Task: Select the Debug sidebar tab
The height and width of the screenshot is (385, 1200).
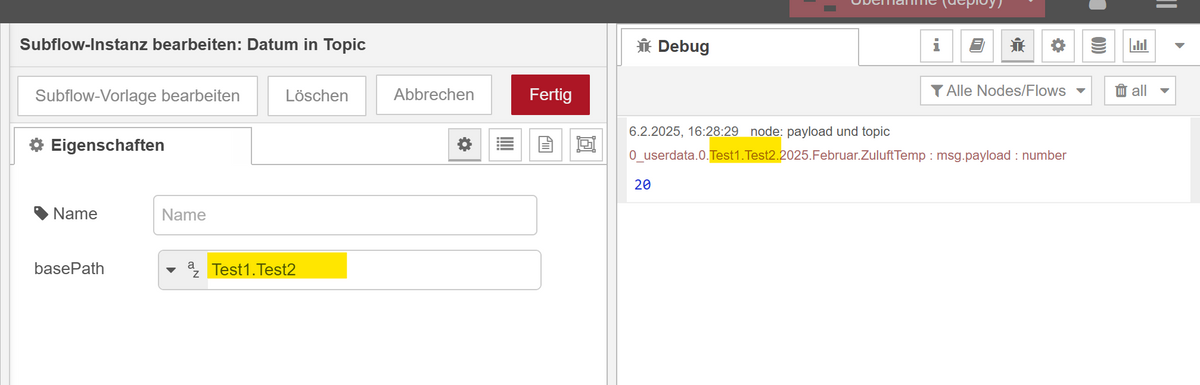Action: click(x=739, y=47)
